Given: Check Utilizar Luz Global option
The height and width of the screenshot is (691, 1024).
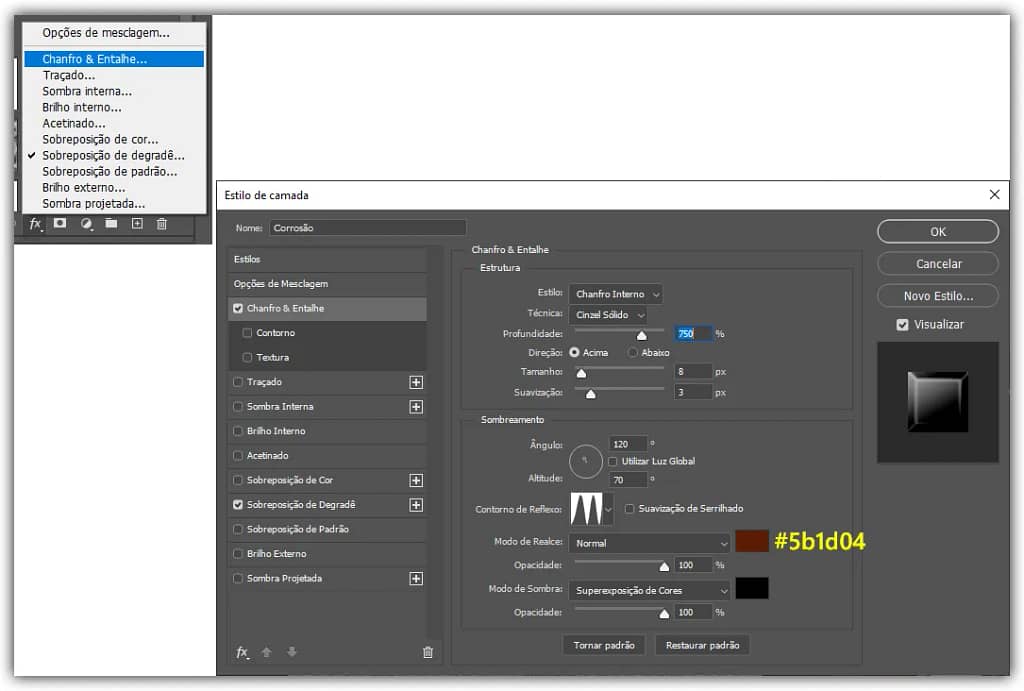Looking at the screenshot, I should [x=613, y=462].
